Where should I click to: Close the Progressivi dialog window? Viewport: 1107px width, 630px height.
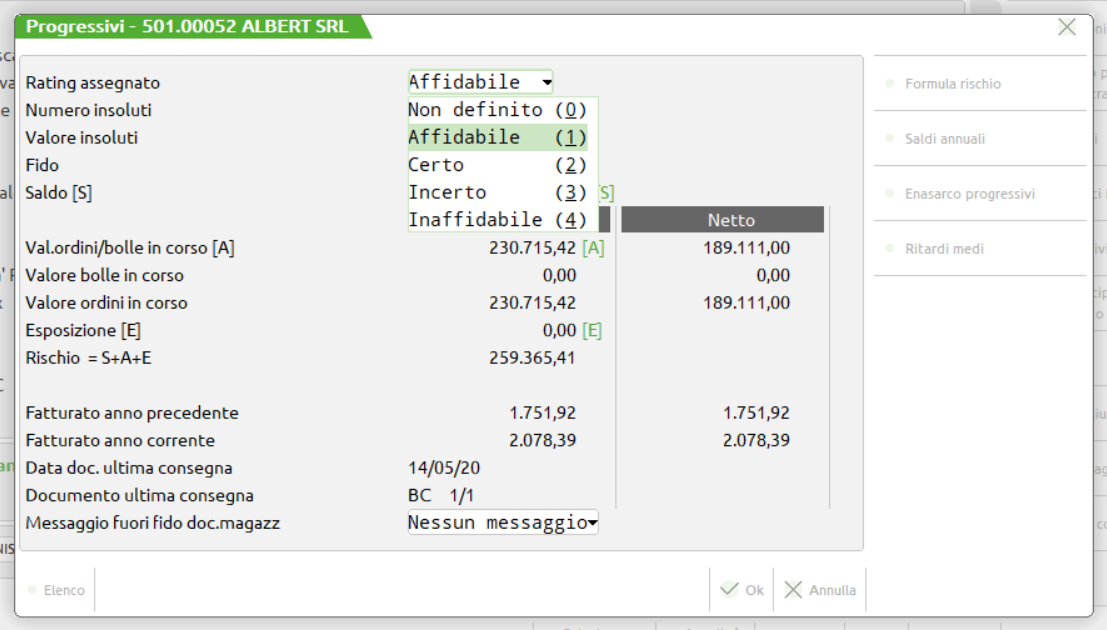[x=1067, y=28]
